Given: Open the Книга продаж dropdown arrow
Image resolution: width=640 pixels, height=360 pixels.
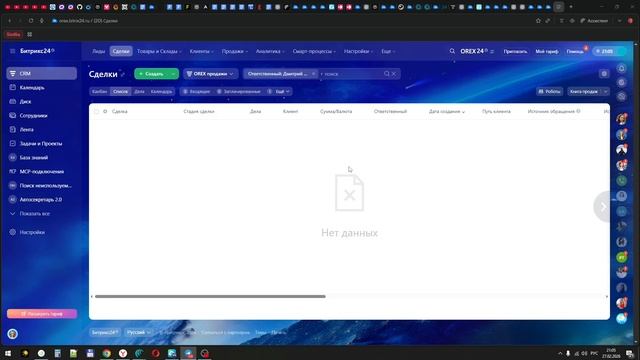Looking at the screenshot, I should click(x=605, y=91).
